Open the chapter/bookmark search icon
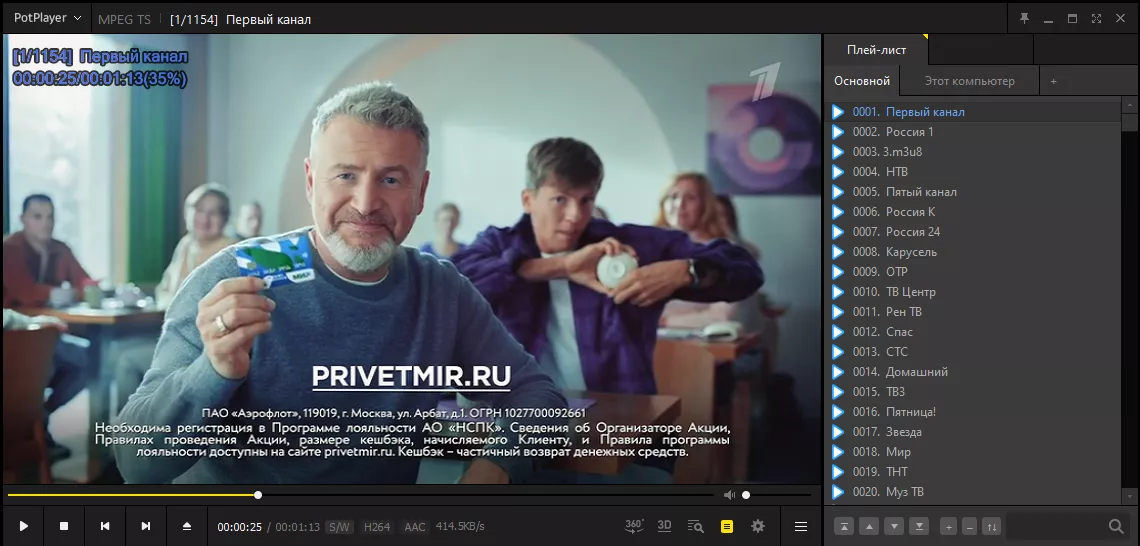Screen dimensions: 1140x546 pyautogui.click(x=695, y=526)
